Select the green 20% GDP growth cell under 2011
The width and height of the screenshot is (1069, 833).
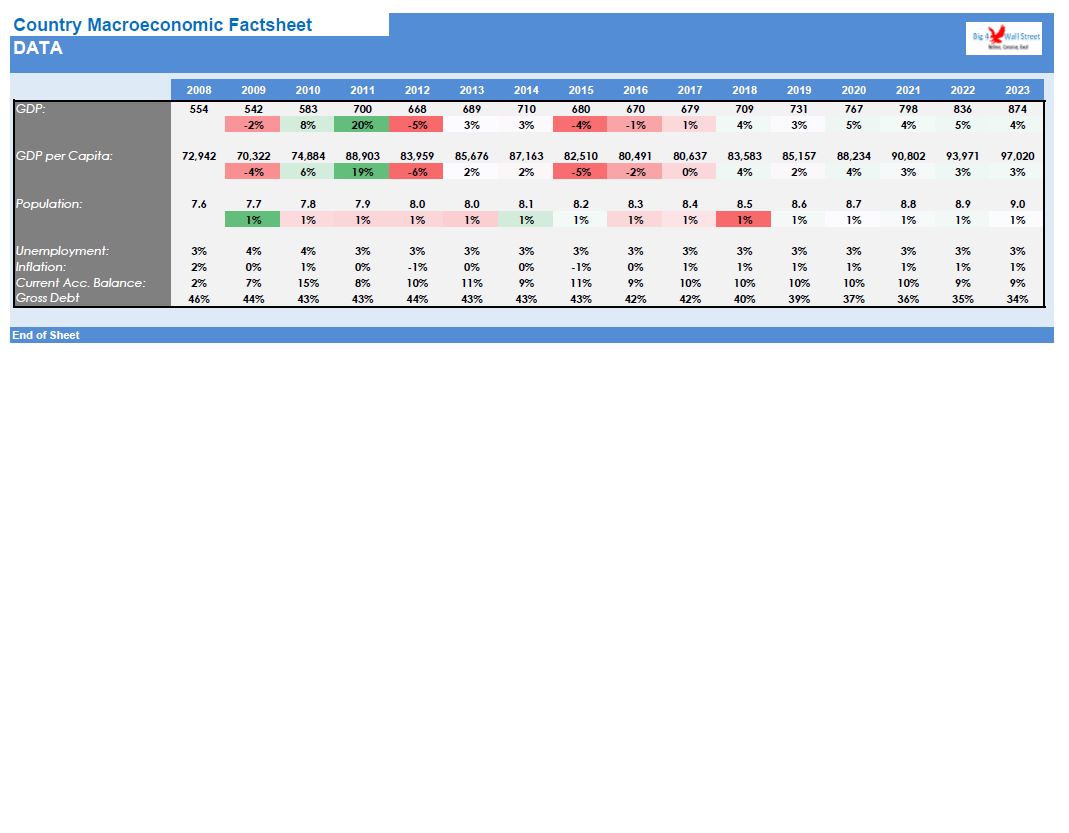coord(362,124)
